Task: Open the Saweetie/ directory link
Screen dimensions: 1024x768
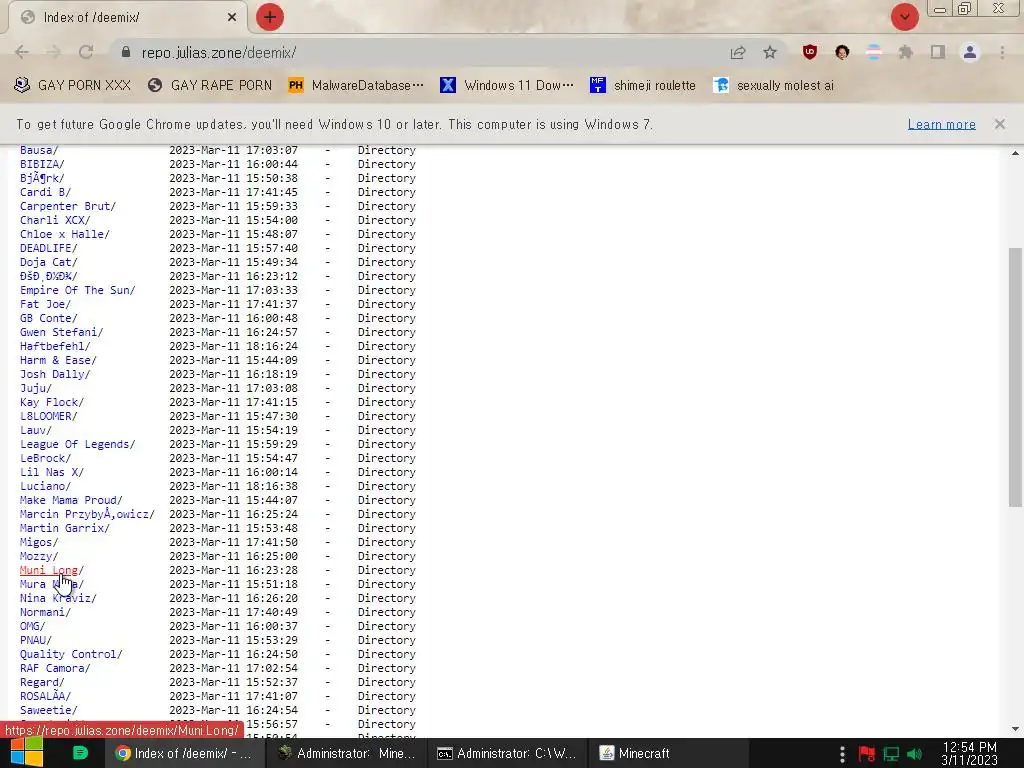Action: [x=48, y=711]
